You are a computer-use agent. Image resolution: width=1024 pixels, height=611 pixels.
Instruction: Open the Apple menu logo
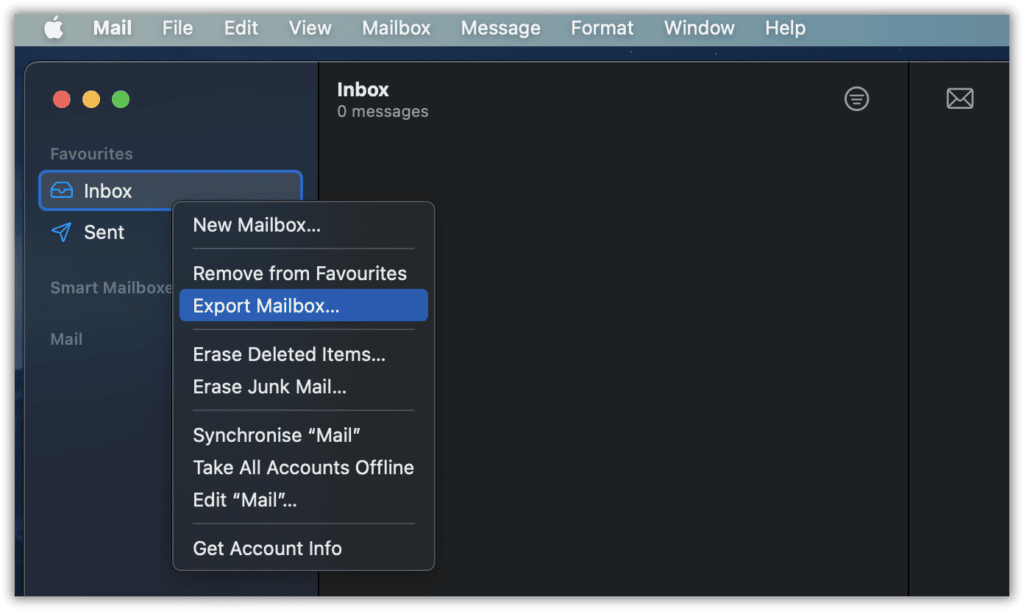53,28
